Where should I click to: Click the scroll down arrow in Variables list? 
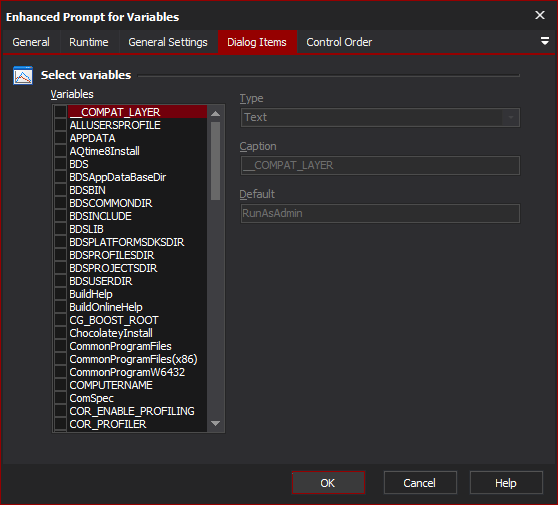click(215, 423)
